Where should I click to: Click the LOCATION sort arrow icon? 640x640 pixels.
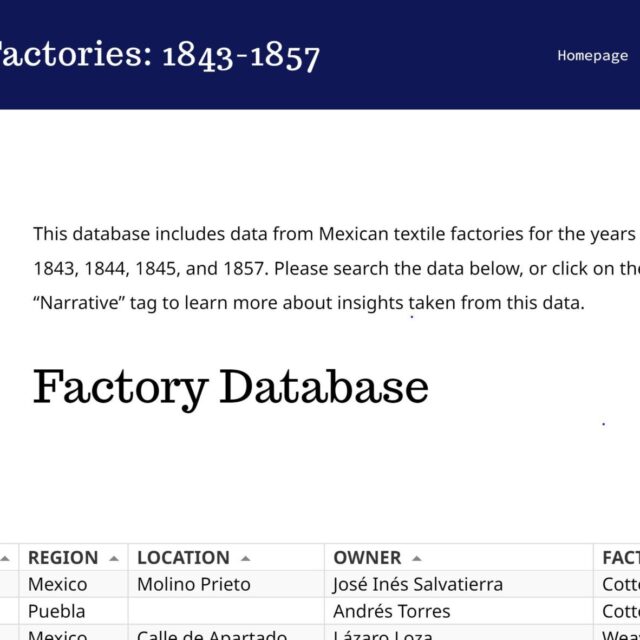tap(245, 558)
